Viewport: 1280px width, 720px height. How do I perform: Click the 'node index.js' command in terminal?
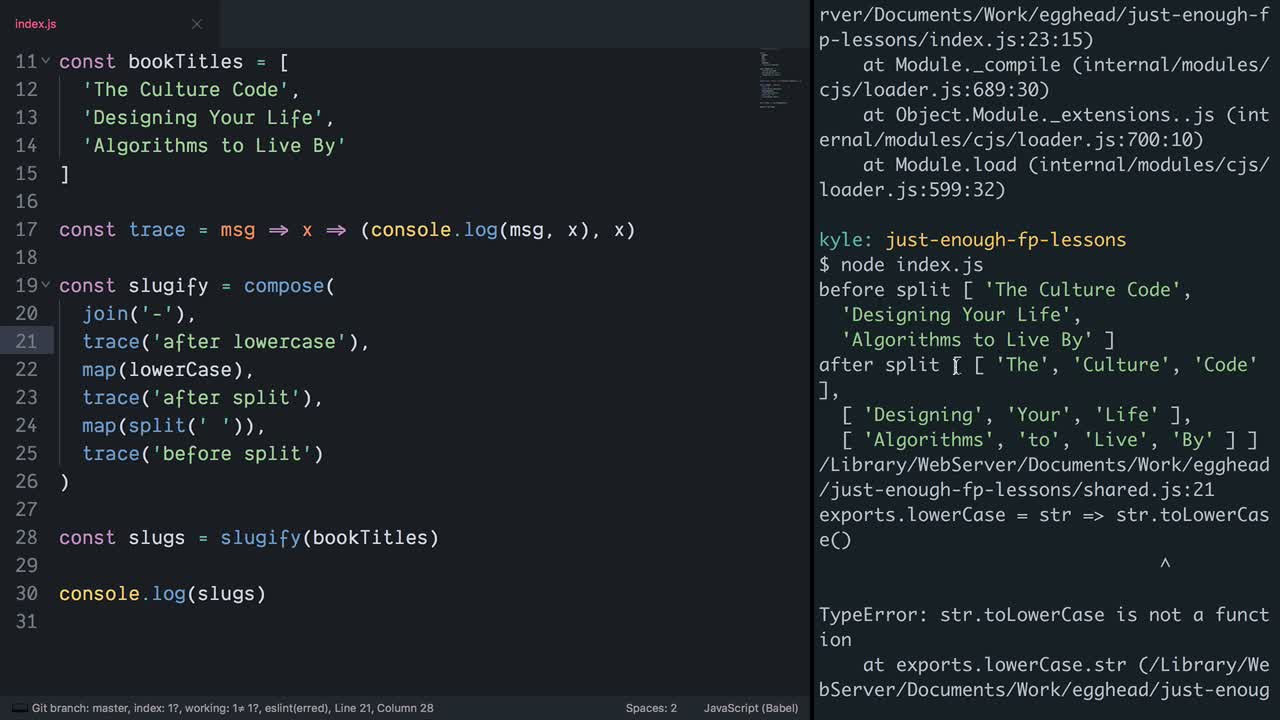pyautogui.click(x=911, y=265)
